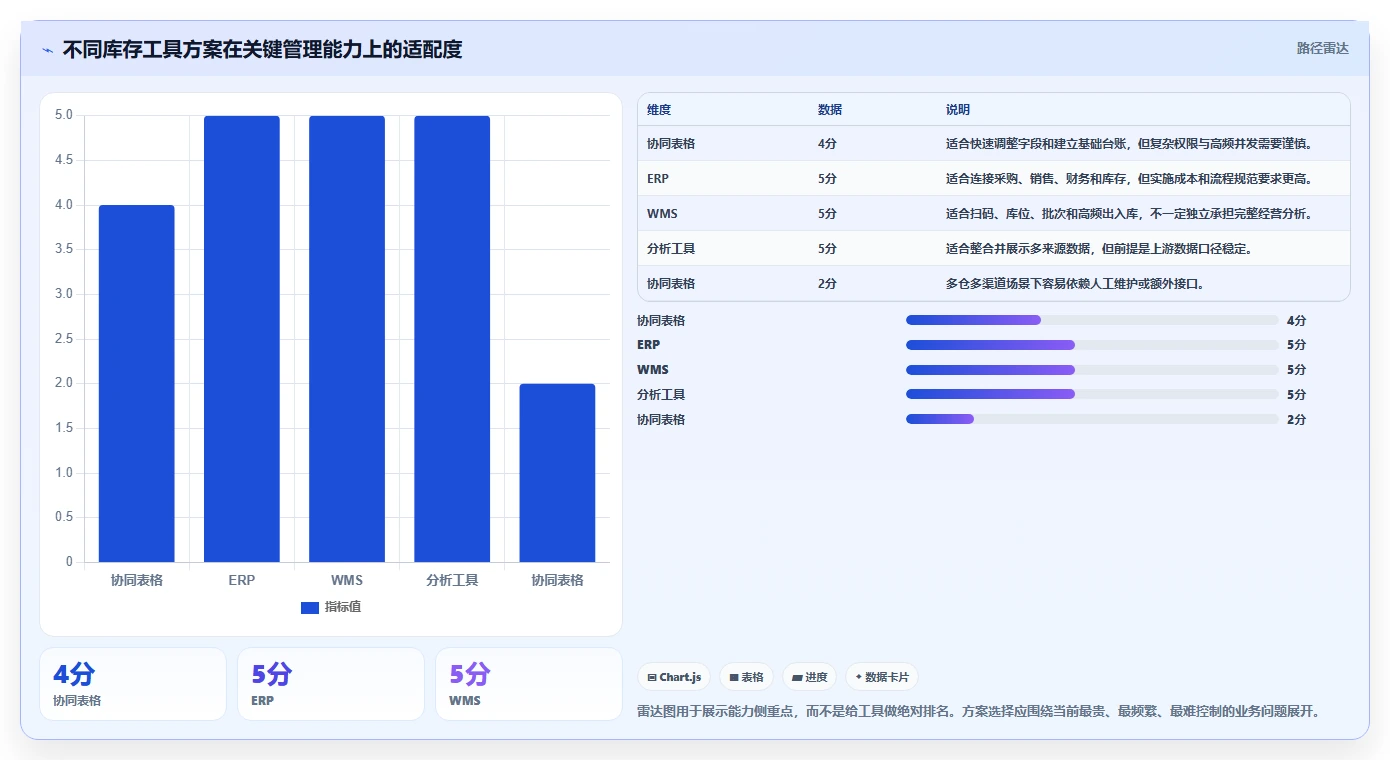Click the ERP x-axis label under the chart
The width and height of the screenshot is (1390, 760).
click(242, 580)
